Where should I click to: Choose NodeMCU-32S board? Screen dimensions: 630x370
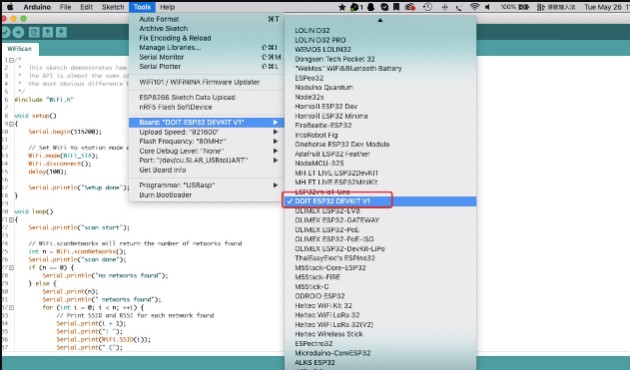[319, 163]
